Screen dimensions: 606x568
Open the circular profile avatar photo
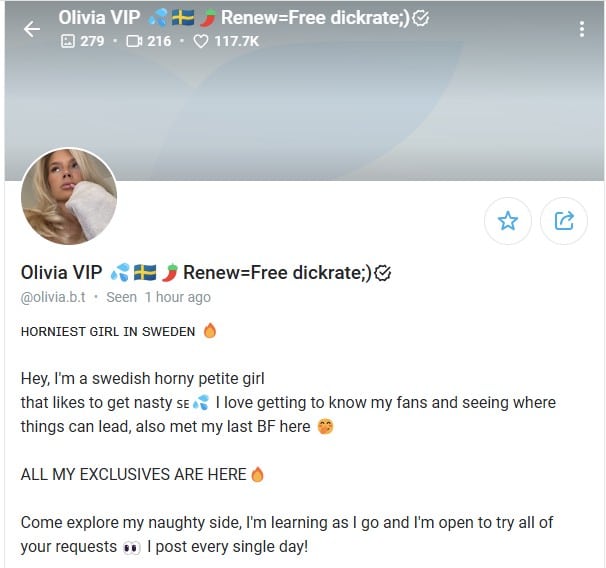pos(69,196)
